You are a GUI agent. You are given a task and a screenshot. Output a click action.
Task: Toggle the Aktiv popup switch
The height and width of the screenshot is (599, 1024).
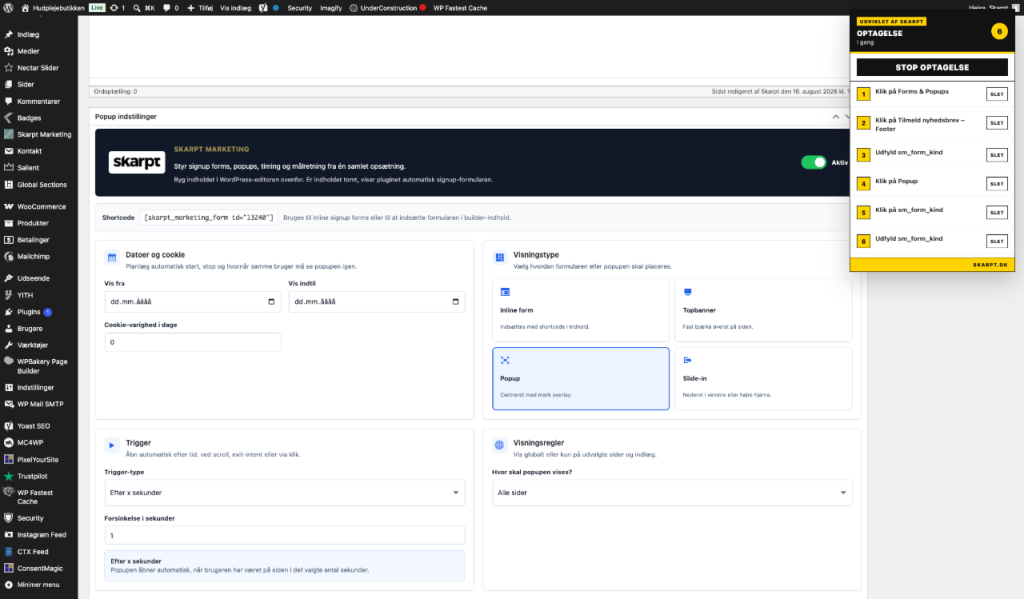[814, 163]
